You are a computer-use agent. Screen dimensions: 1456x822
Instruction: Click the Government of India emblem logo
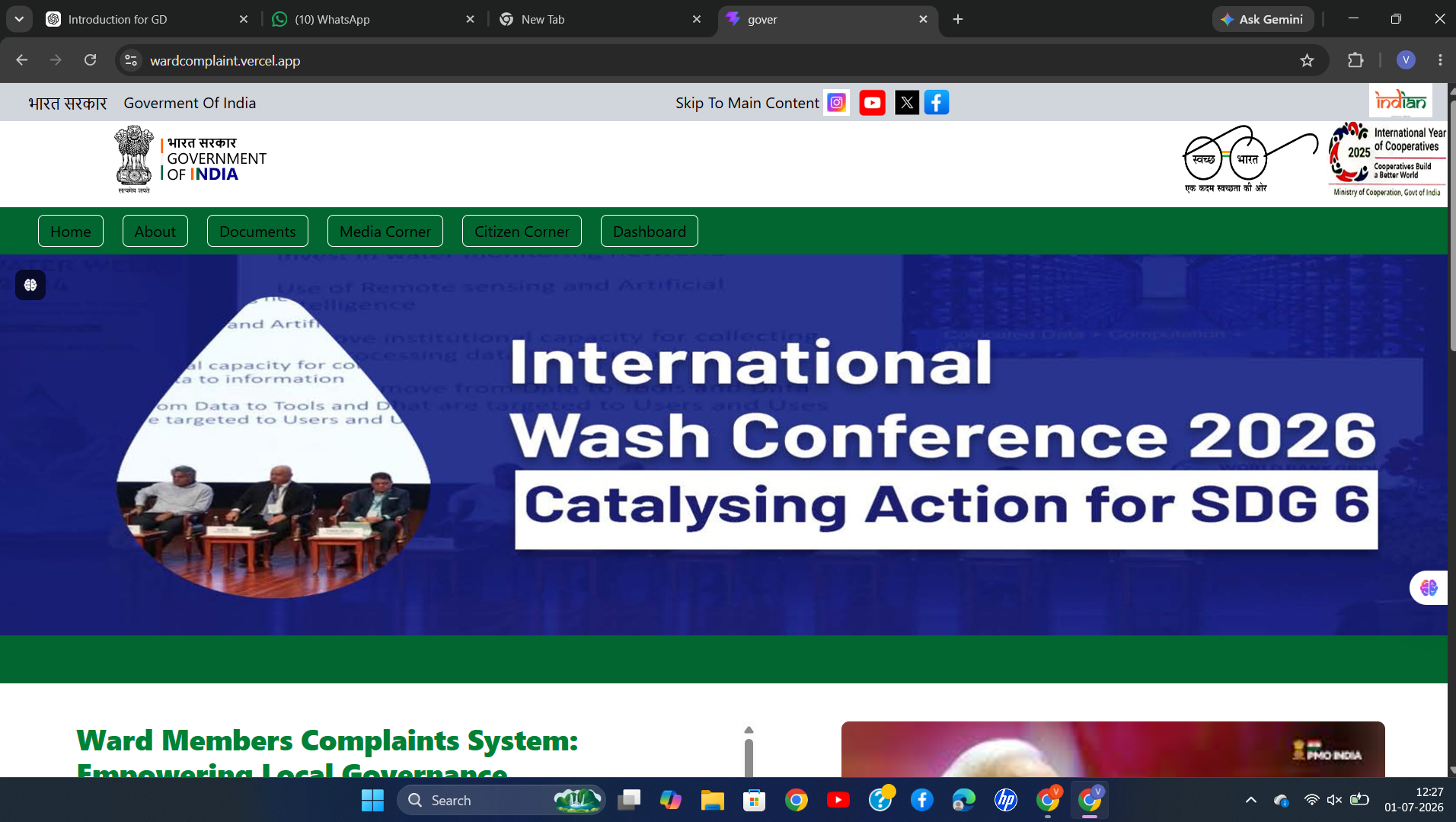click(190, 159)
